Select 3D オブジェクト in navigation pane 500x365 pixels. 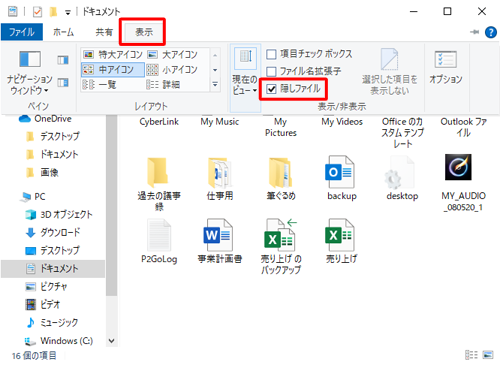59,214
